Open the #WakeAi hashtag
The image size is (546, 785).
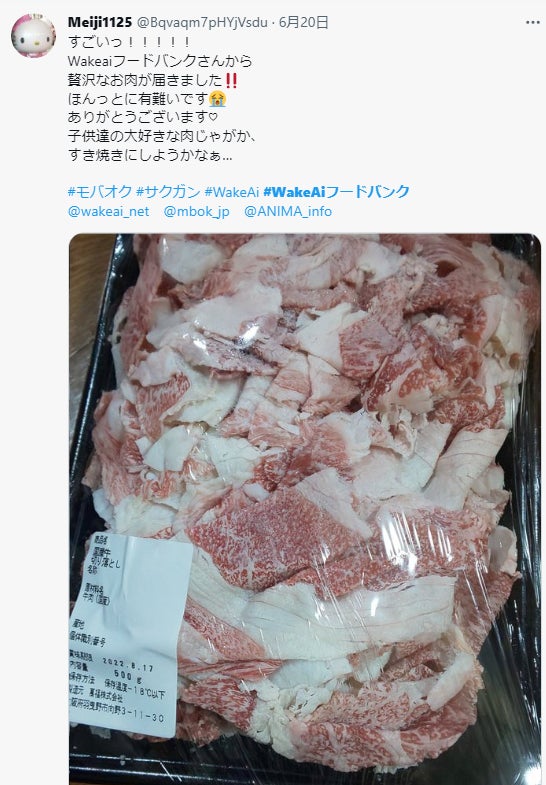231,192
